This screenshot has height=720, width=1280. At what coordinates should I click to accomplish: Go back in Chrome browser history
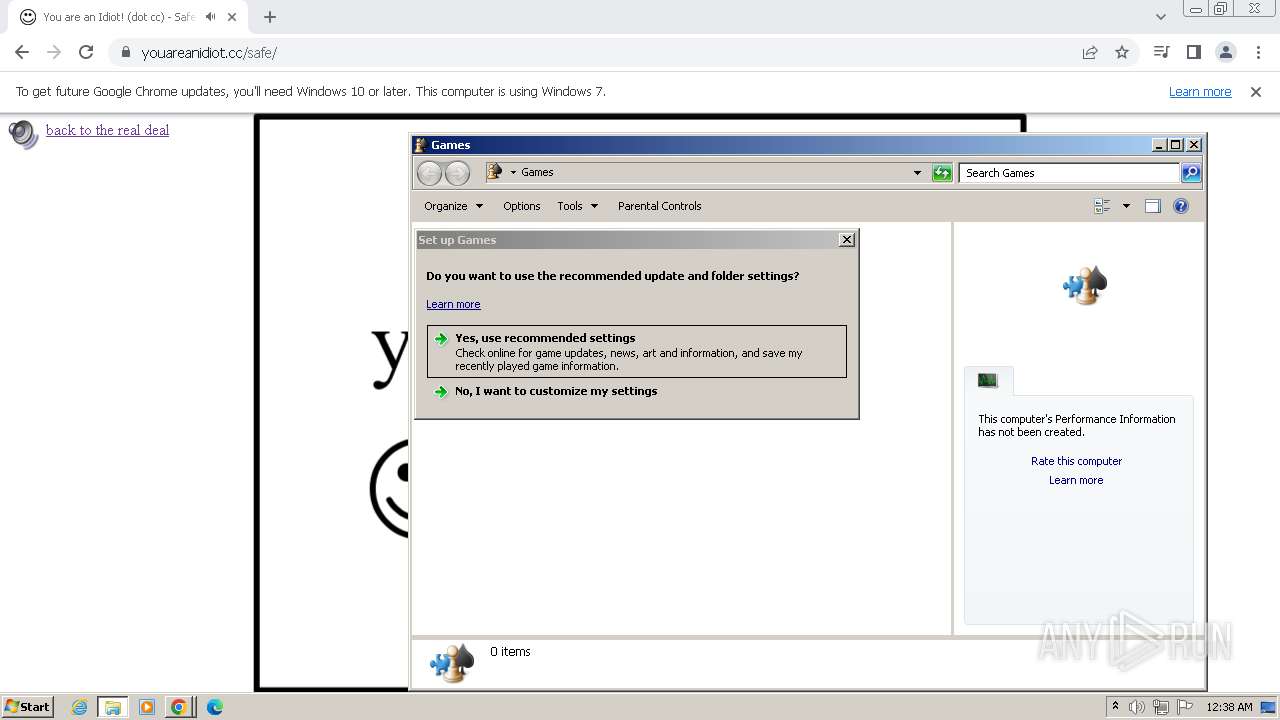22,52
